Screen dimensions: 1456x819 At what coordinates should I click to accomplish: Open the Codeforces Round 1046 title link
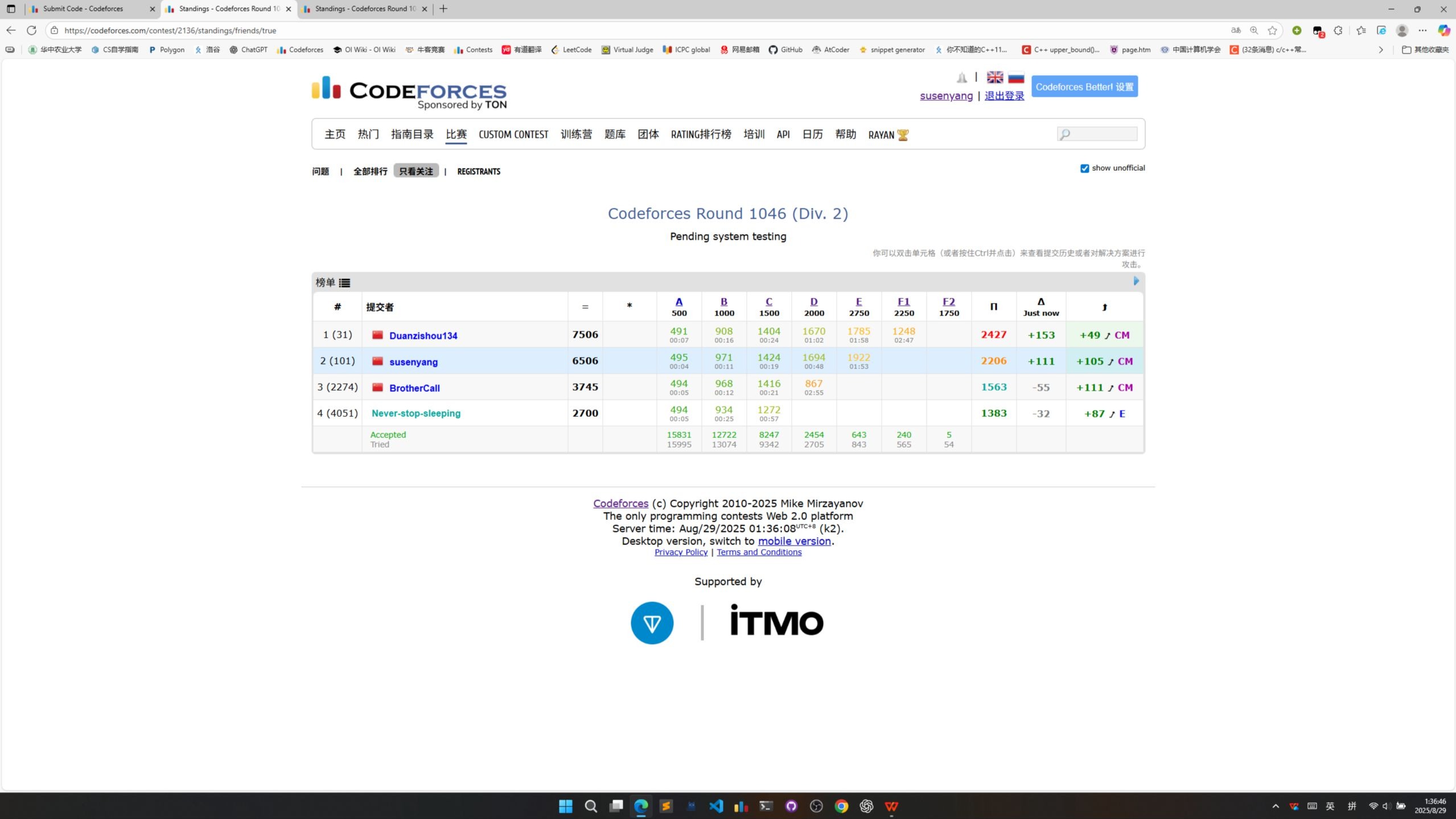click(x=727, y=214)
